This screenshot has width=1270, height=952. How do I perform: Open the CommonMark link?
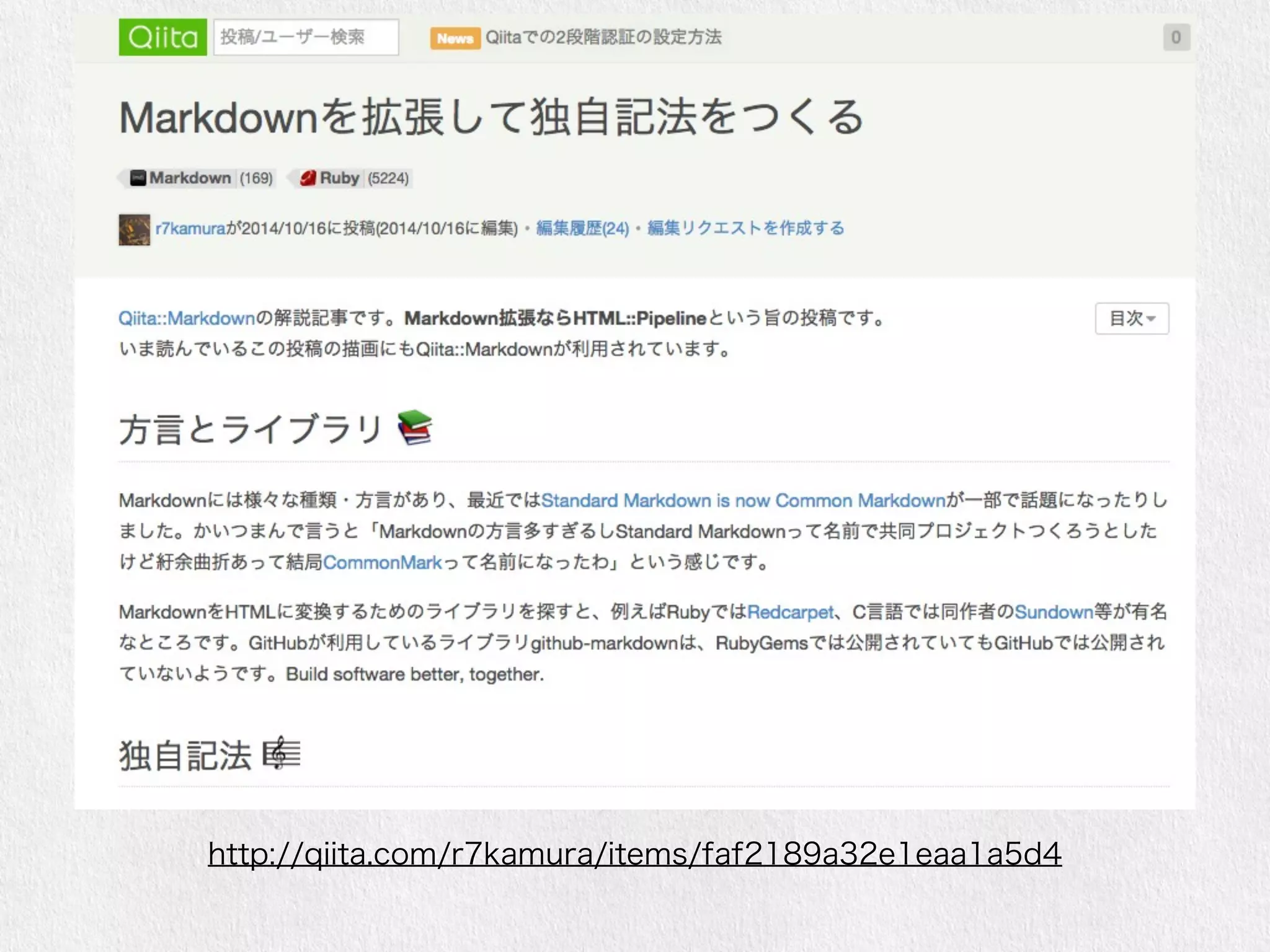point(382,562)
